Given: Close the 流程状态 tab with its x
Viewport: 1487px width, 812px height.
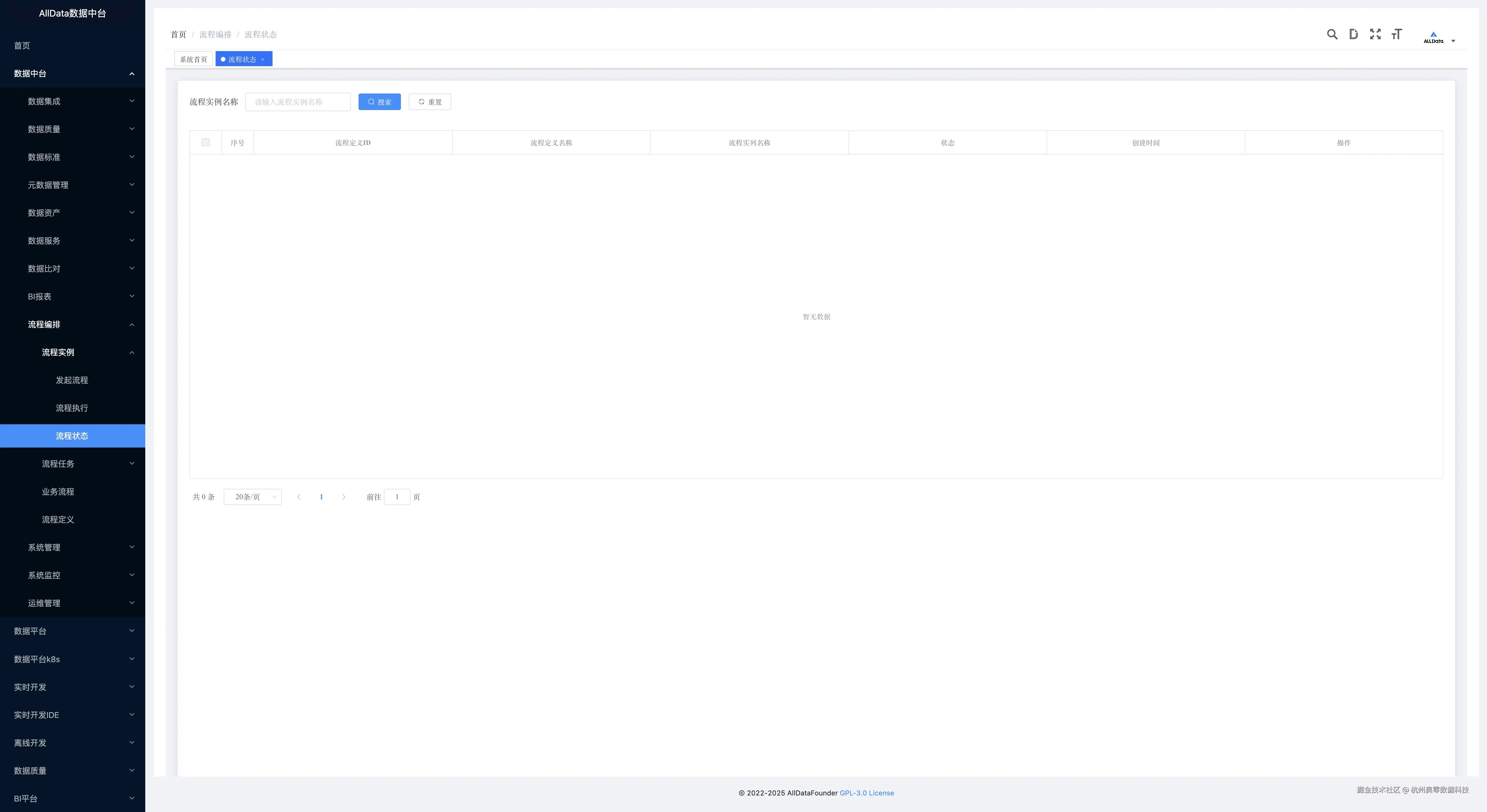Looking at the screenshot, I should click(x=263, y=60).
